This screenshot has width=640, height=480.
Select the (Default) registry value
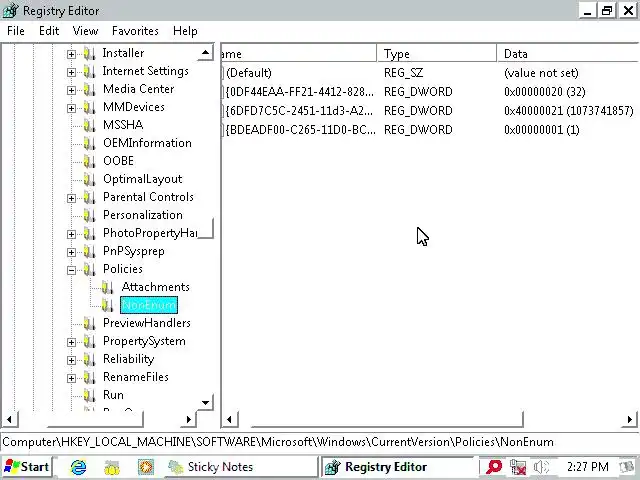248,73
